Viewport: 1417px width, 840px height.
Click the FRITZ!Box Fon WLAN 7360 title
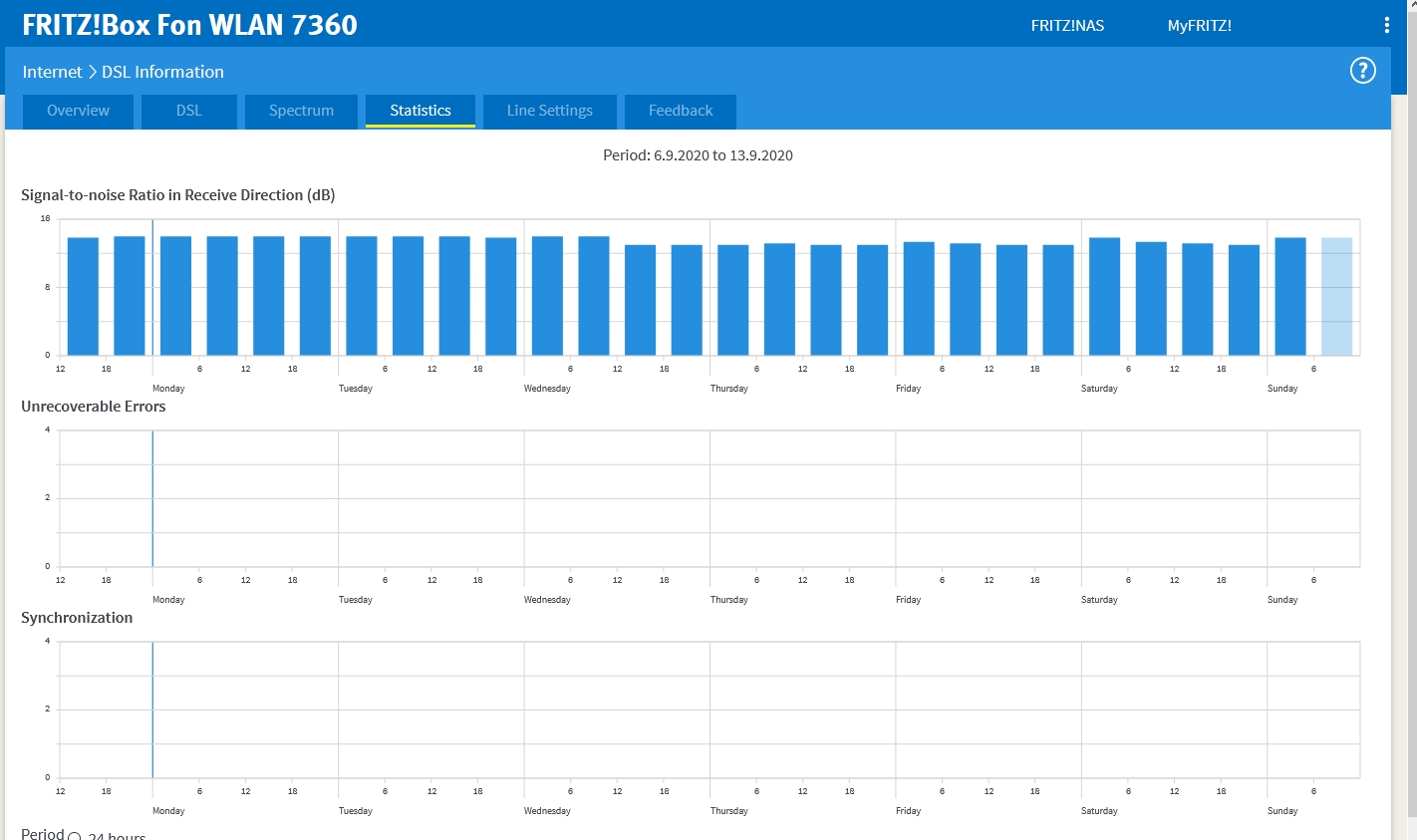pyautogui.click(x=189, y=25)
